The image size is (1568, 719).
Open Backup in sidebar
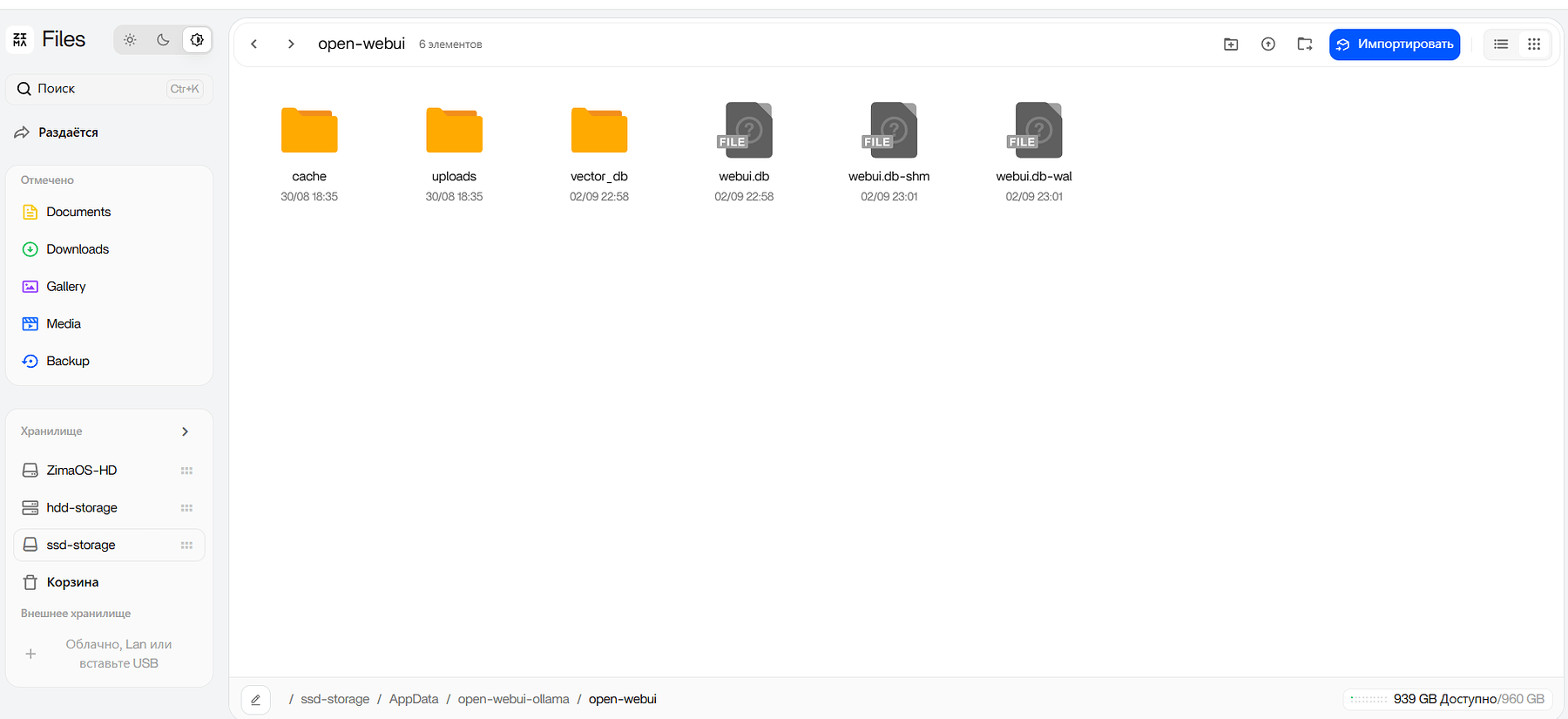pos(110,361)
